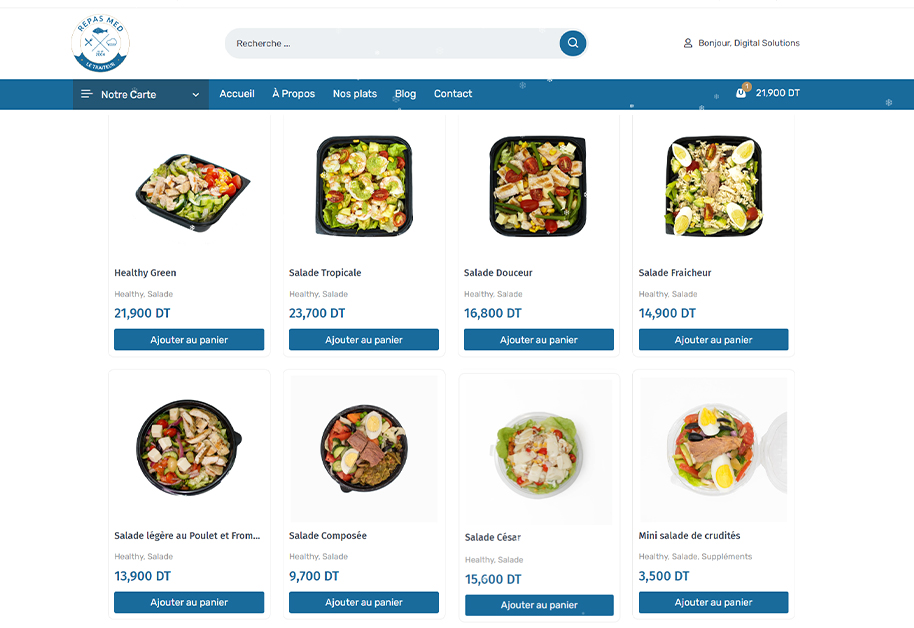
Task: Open Mini salade de crudités title link
Action: [x=689, y=535]
